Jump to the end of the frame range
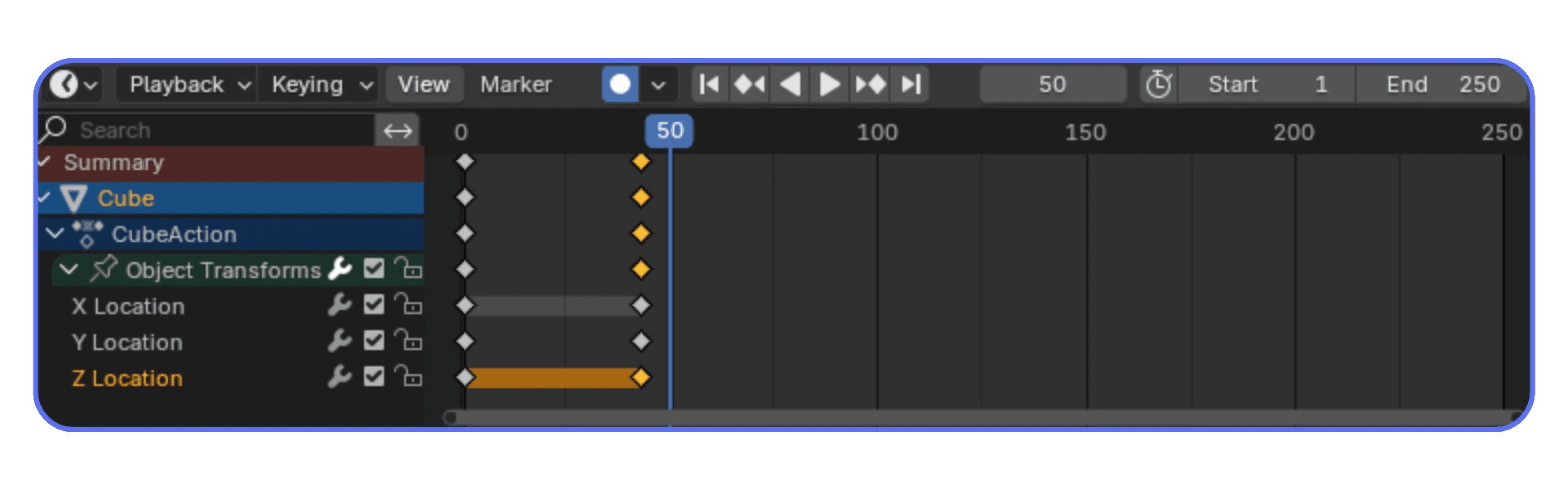 point(910,83)
